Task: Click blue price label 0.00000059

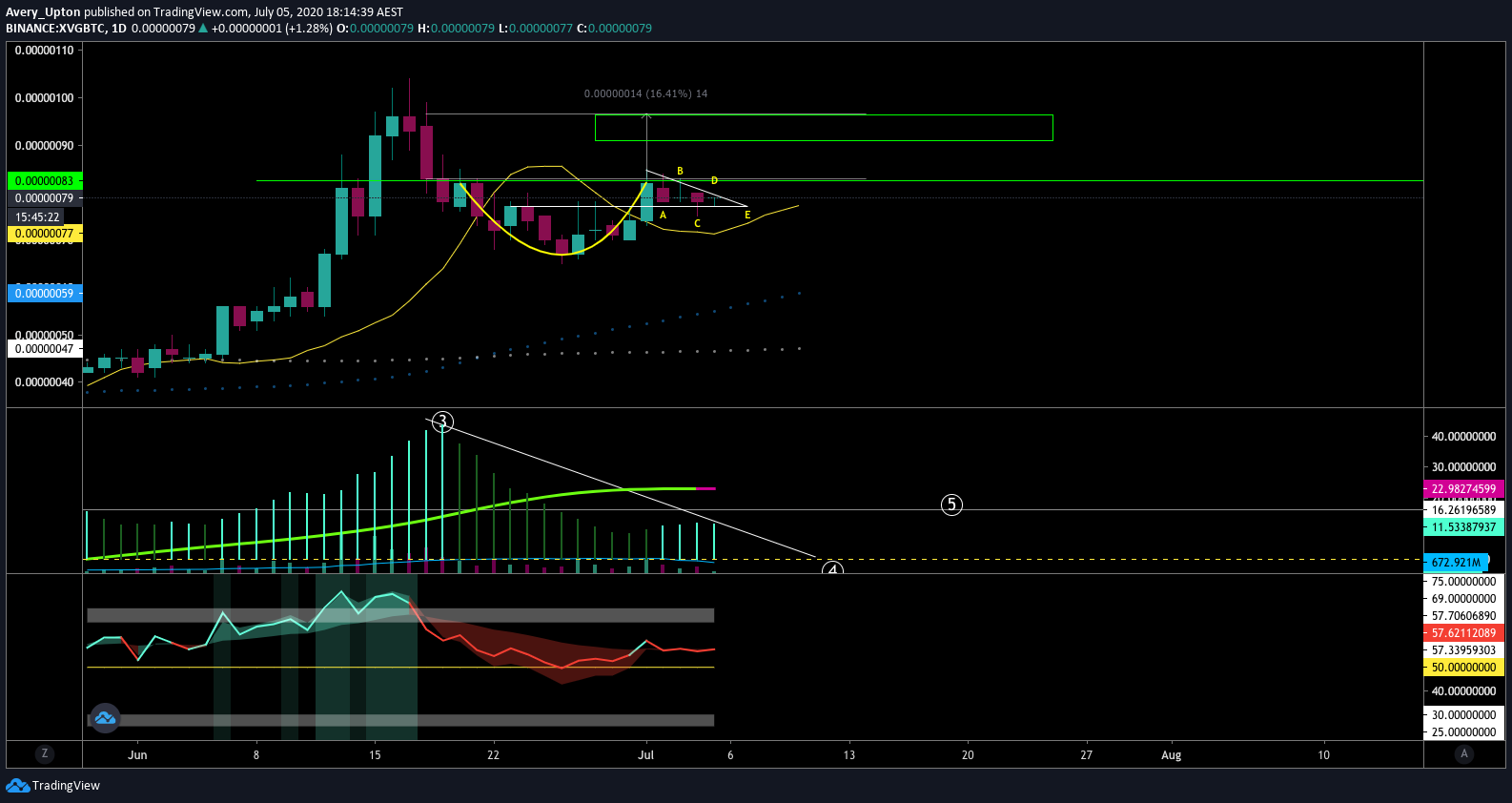Action: click(x=45, y=294)
